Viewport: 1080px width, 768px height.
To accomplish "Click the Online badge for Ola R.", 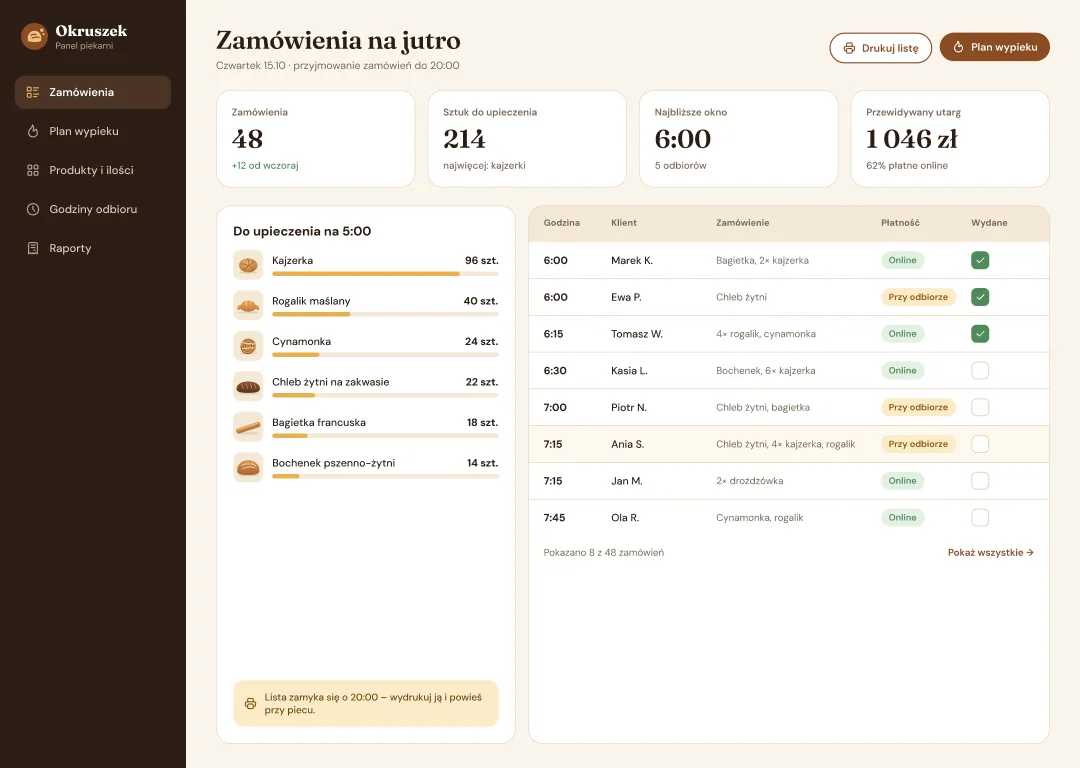I will pos(902,517).
